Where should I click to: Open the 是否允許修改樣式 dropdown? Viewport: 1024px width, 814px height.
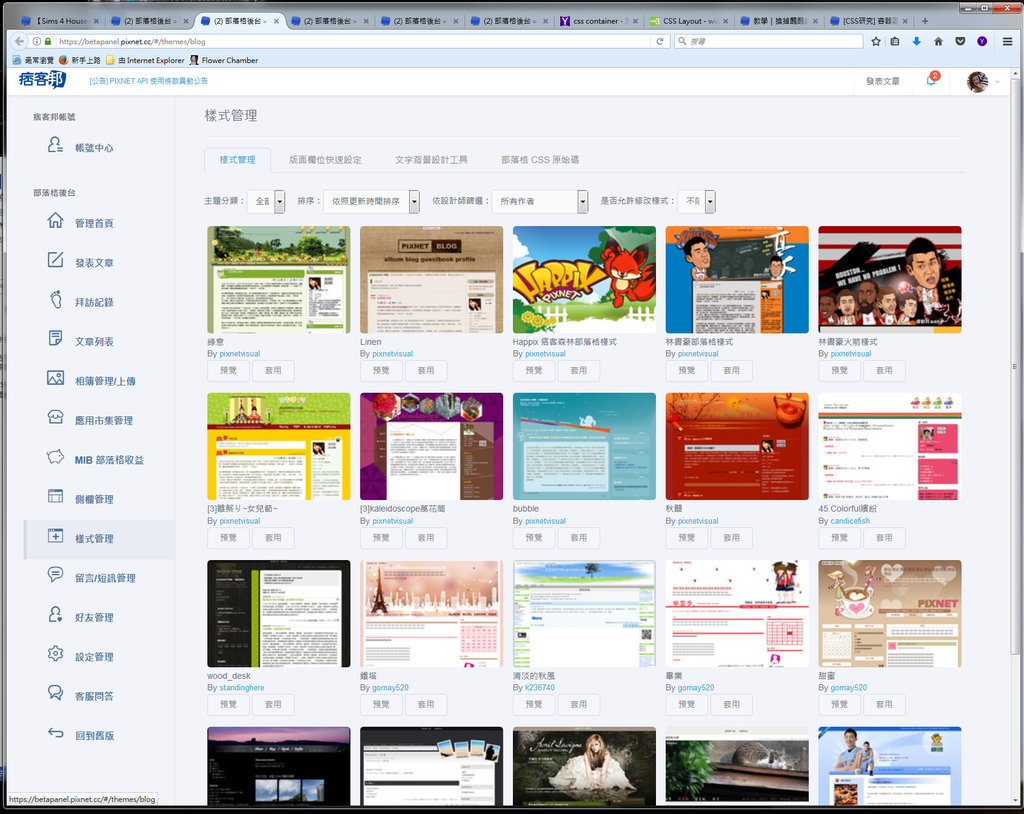click(x=696, y=201)
